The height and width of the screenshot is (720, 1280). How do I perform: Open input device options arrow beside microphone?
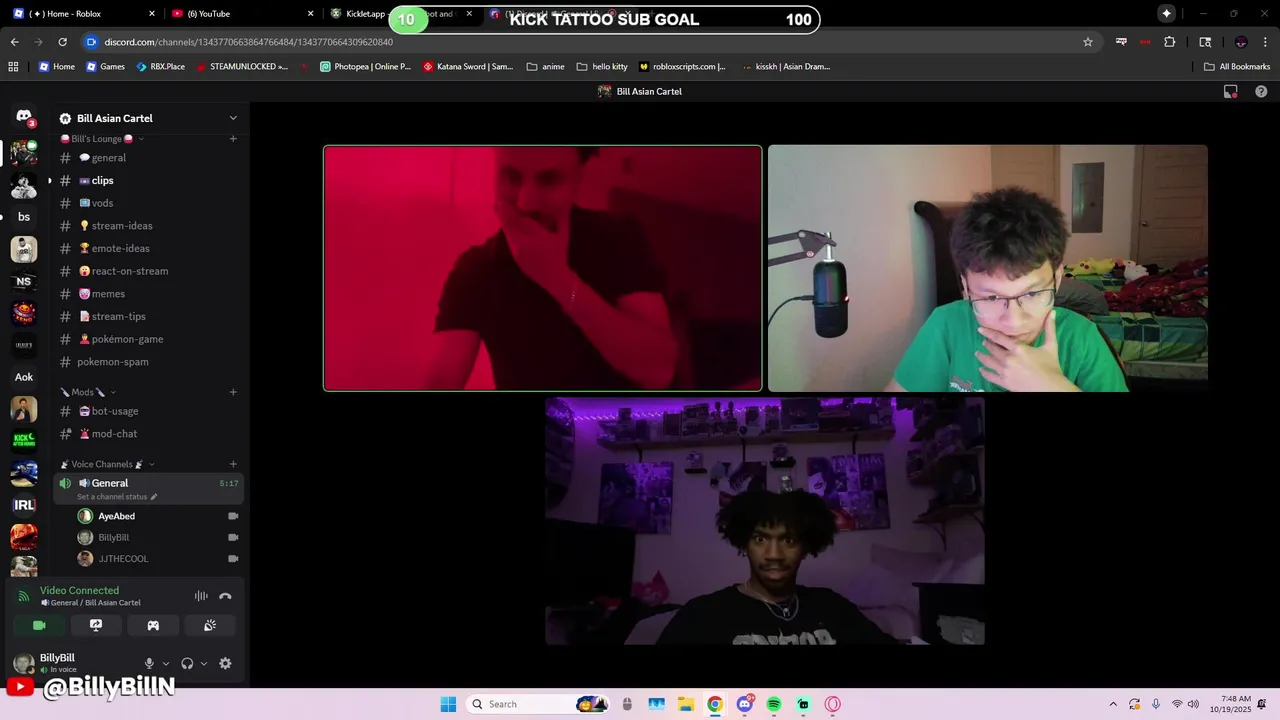click(166, 663)
